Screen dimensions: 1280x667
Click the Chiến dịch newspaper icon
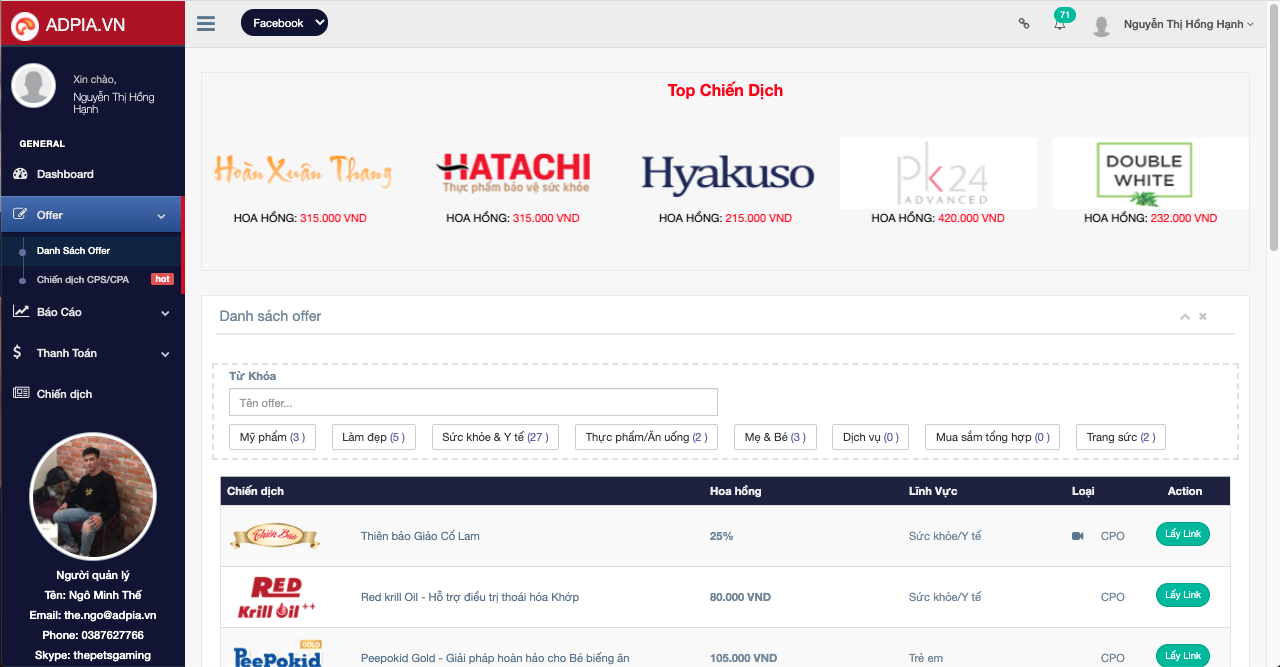pyautogui.click(x=21, y=393)
